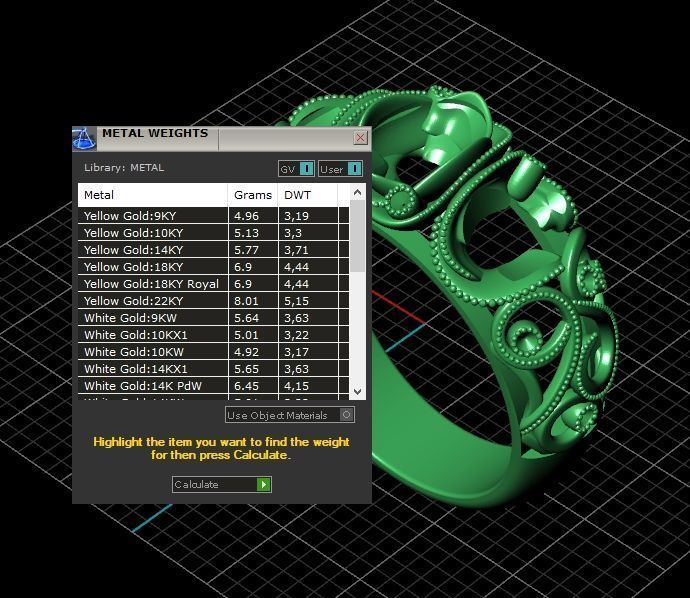Viewport: 690px width, 598px height.
Task: Toggle the User library switch
Action: (x=340, y=169)
